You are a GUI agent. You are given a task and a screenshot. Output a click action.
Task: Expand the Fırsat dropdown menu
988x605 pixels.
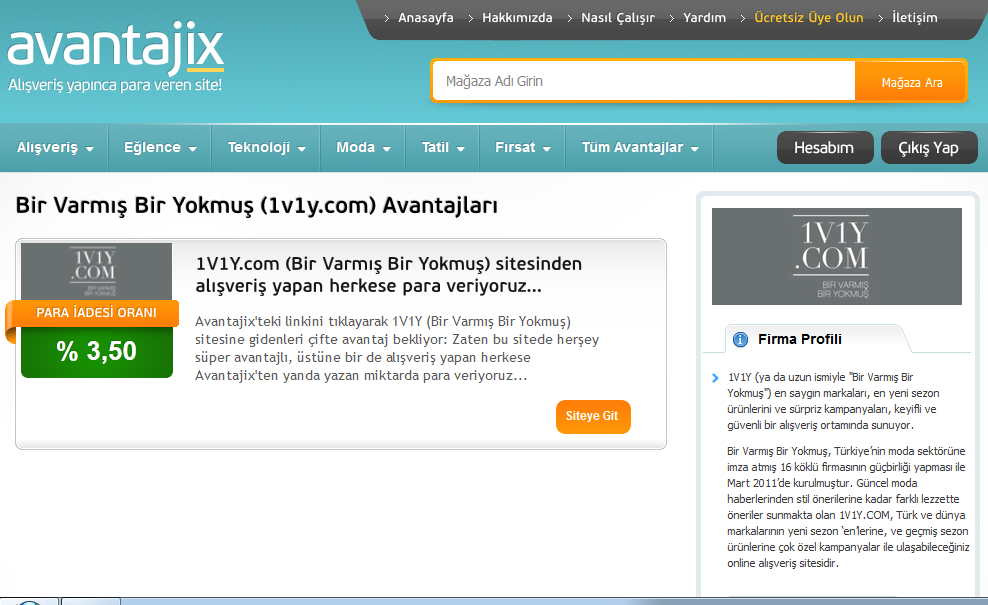pos(522,147)
